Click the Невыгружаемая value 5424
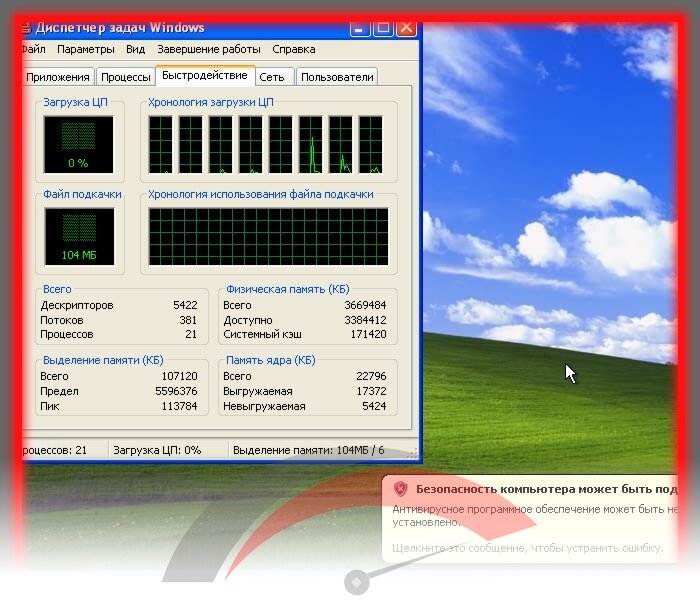The image size is (700, 600). [374, 406]
